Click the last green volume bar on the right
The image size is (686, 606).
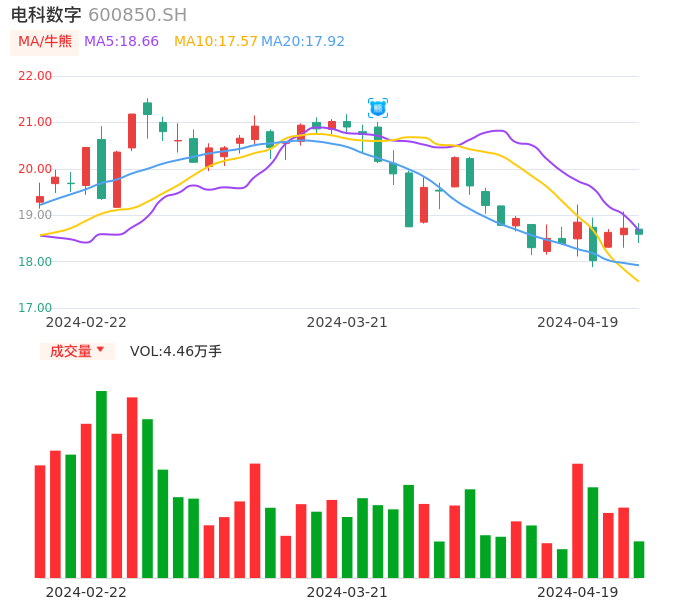point(639,559)
